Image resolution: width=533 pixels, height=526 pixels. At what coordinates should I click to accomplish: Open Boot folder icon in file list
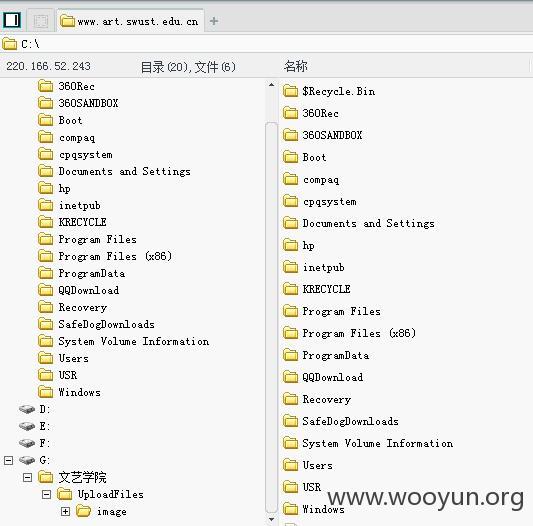pyautogui.click(x=290, y=157)
